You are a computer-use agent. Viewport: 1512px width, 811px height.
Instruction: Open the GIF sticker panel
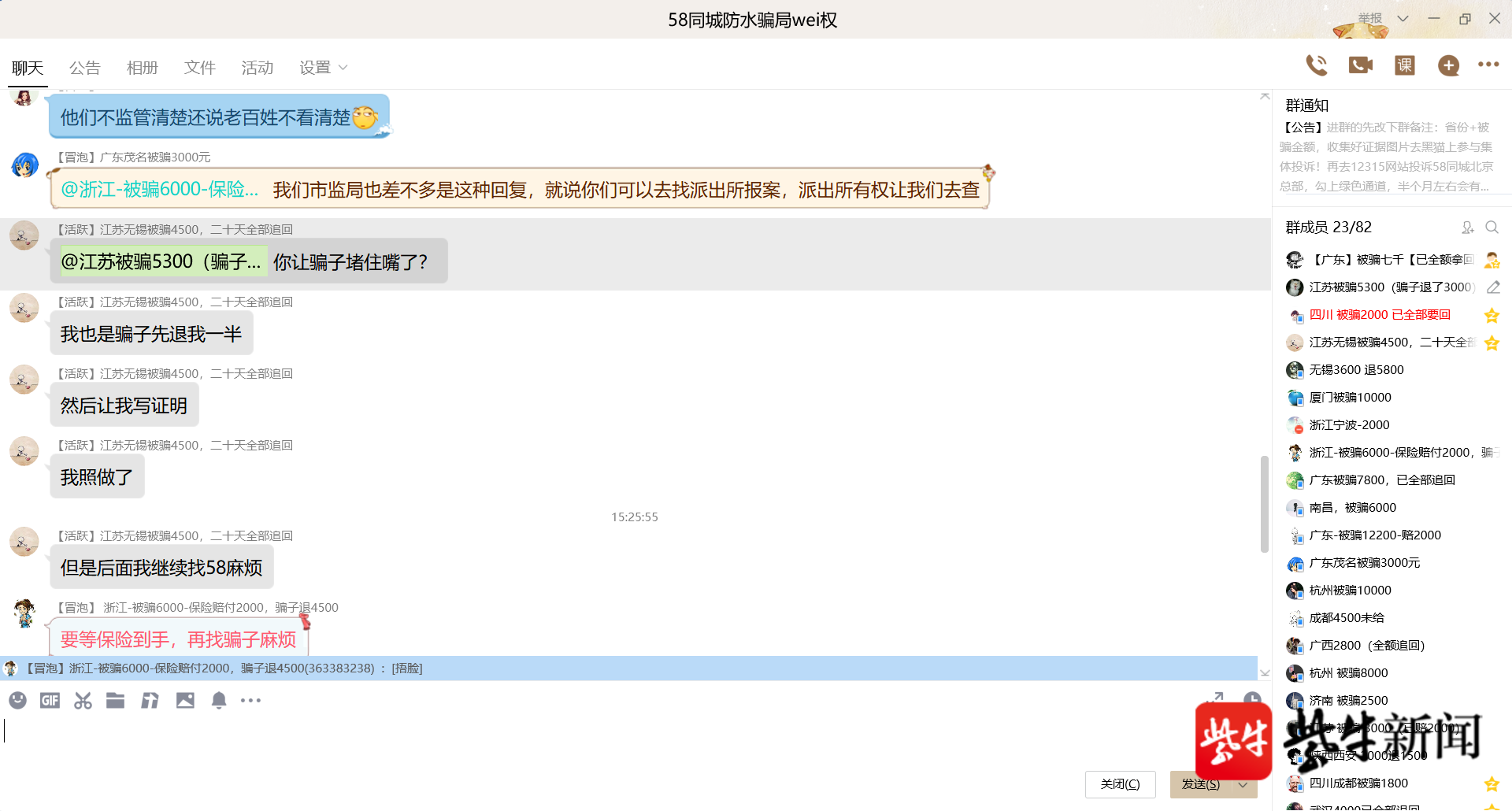click(x=50, y=700)
